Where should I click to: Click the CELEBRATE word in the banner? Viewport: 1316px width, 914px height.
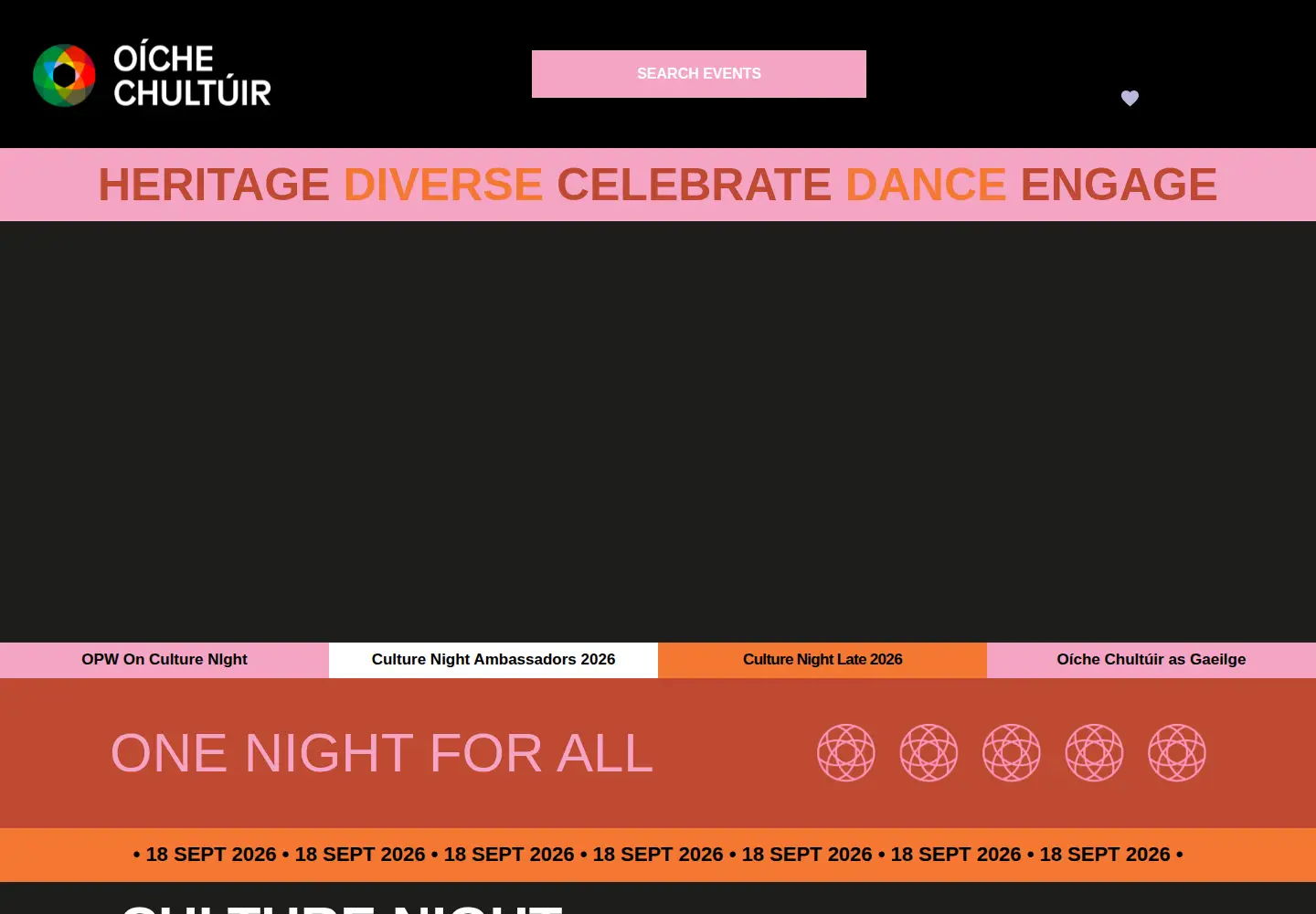click(695, 185)
